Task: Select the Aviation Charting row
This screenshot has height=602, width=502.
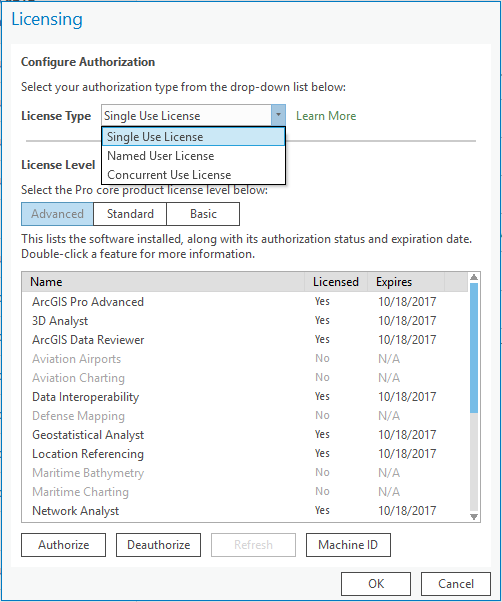Action: coord(245,378)
